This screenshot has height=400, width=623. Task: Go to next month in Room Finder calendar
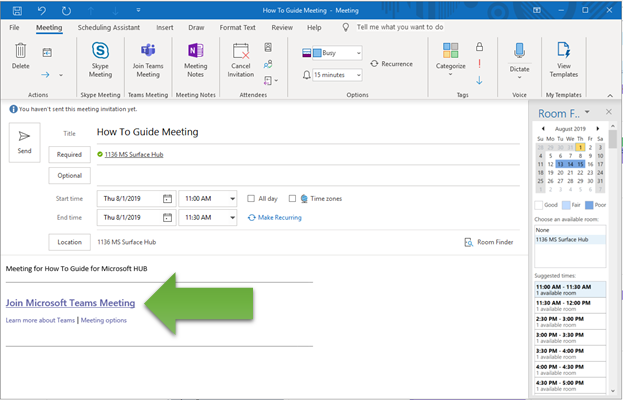597,129
